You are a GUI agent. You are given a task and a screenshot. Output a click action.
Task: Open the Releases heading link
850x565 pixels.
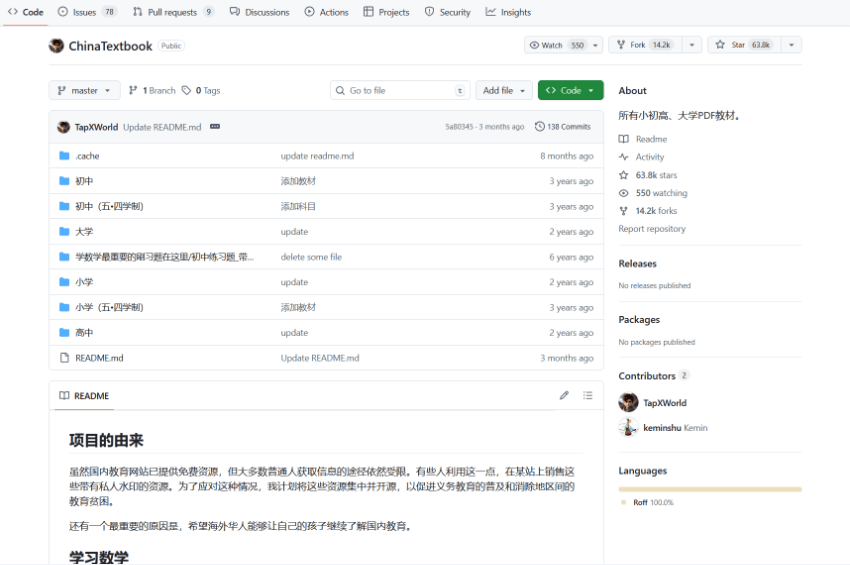(638, 264)
